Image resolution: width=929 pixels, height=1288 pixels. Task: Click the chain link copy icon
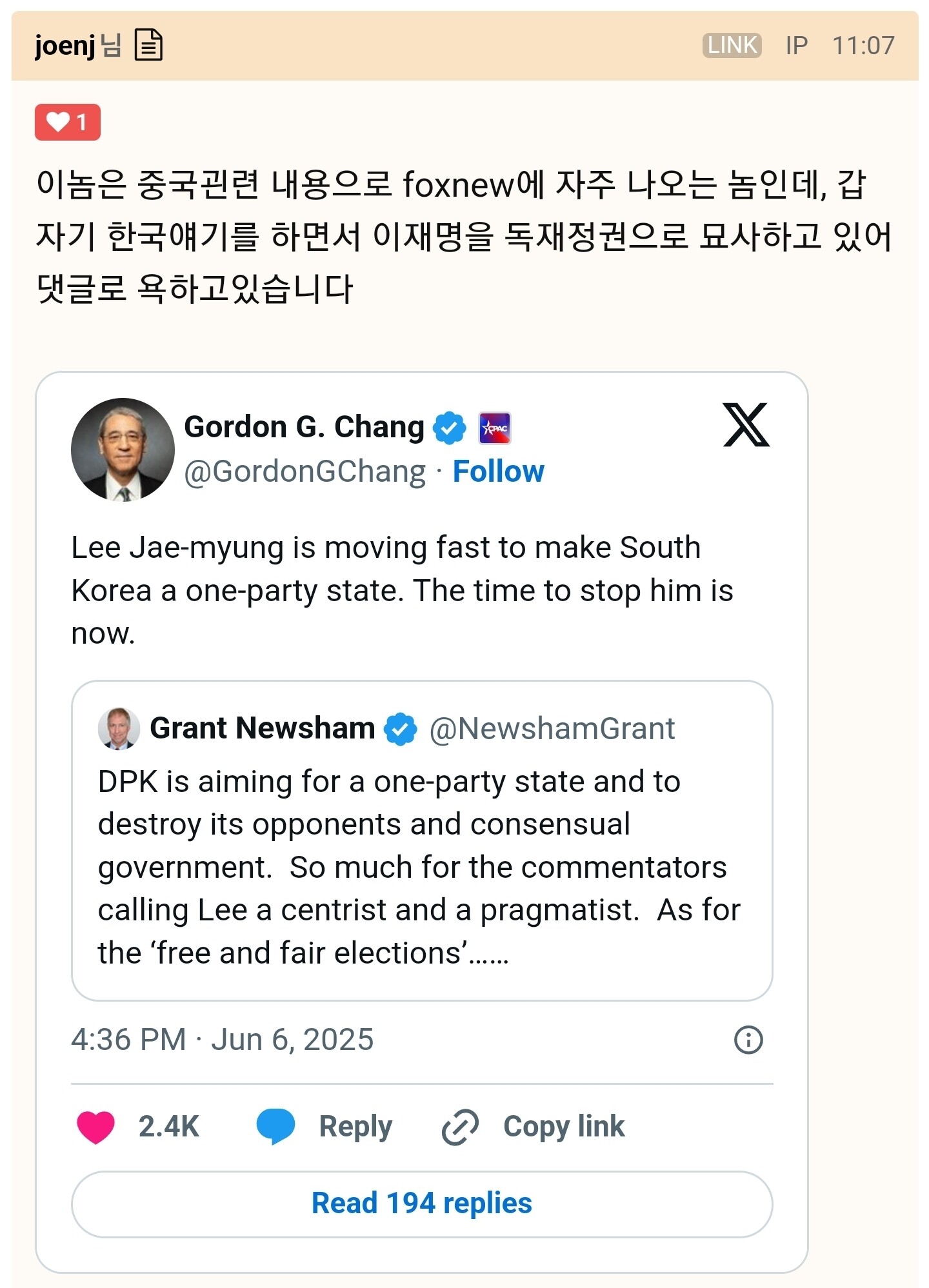point(460,1127)
